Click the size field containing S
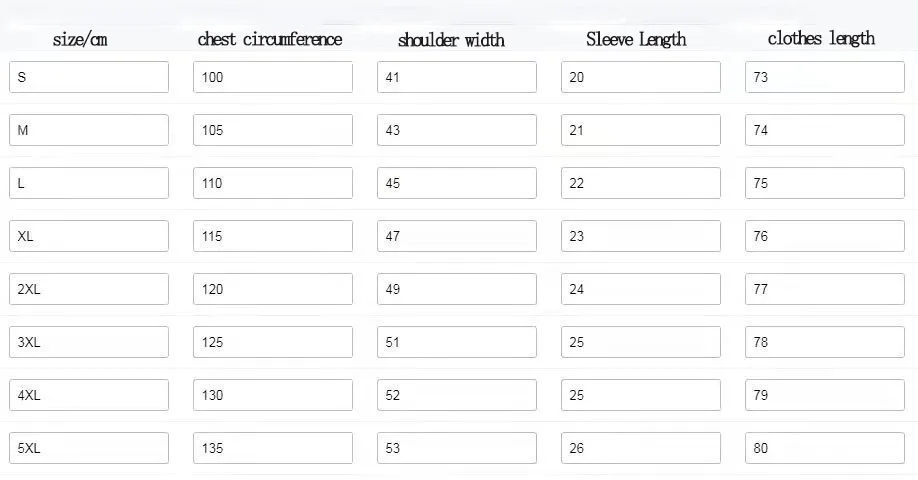The height and width of the screenshot is (480, 918). [x=89, y=77]
